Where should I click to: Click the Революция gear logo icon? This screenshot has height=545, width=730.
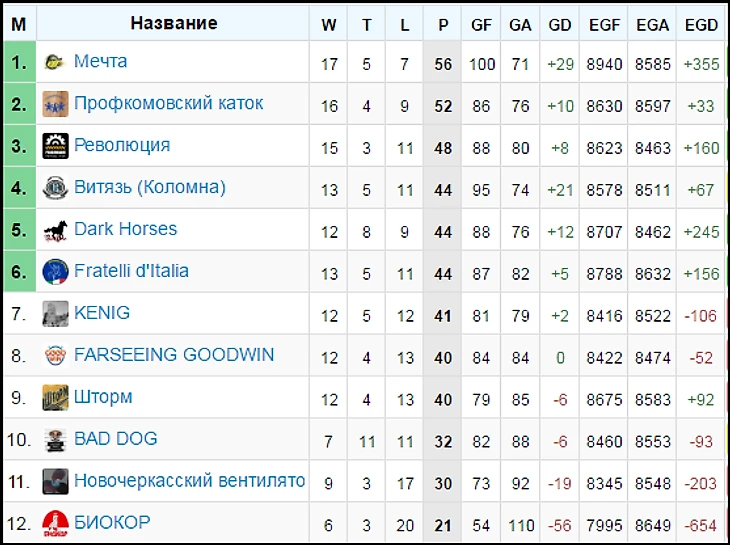[x=55, y=146]
